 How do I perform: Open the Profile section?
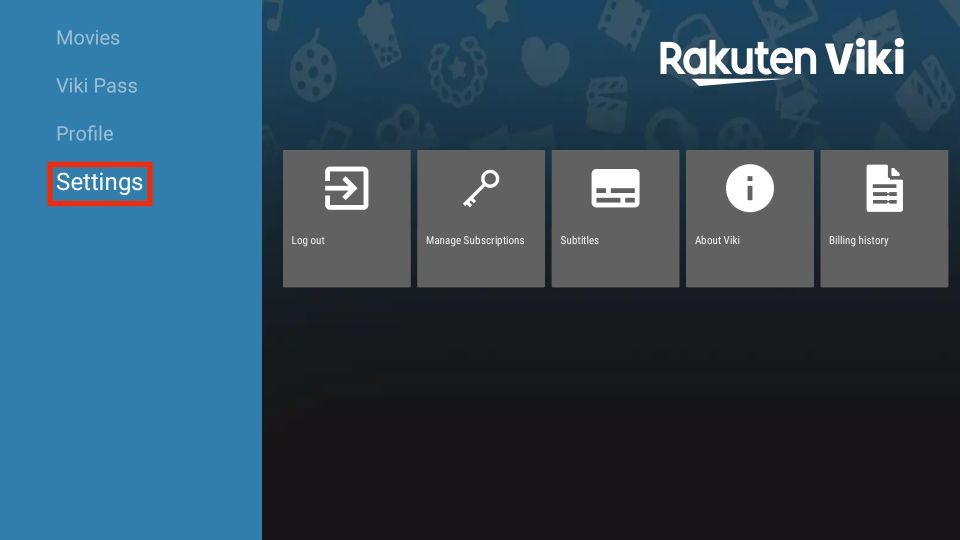pyautogui.click(x=84, y=133)
